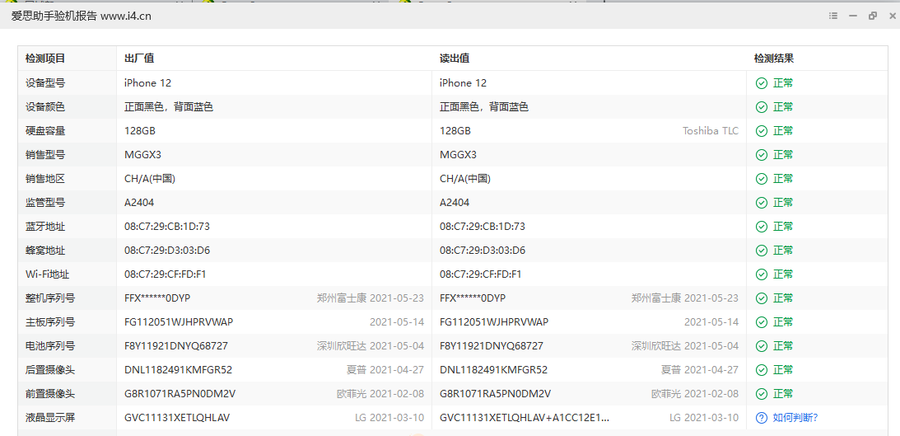Select the 设备型号 row label
The image size is (900, 436).
point(45,83)
